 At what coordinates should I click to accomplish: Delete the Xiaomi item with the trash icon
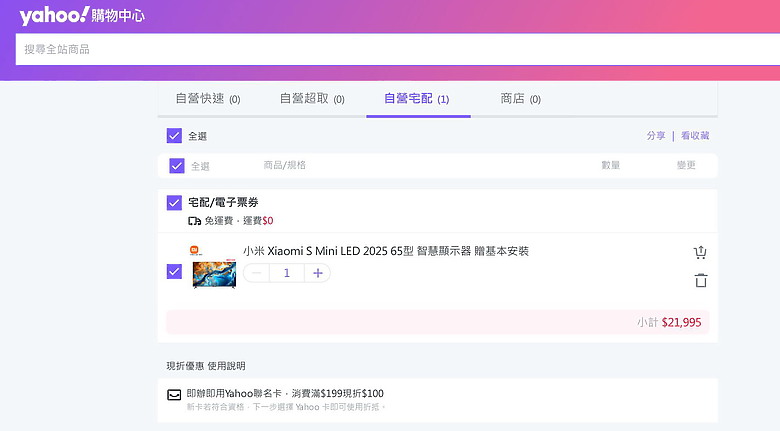point(700,280)
